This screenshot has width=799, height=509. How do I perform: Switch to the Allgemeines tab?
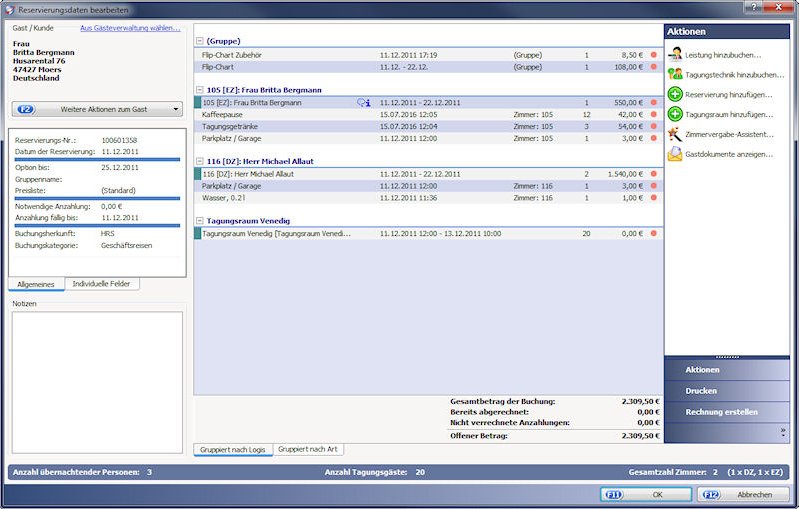click(x=36, y=284)
